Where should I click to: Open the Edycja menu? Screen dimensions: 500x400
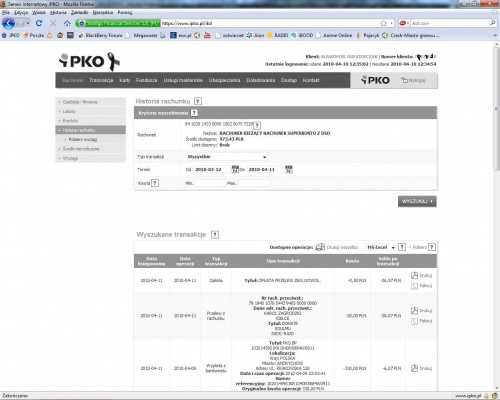[21, 12]
